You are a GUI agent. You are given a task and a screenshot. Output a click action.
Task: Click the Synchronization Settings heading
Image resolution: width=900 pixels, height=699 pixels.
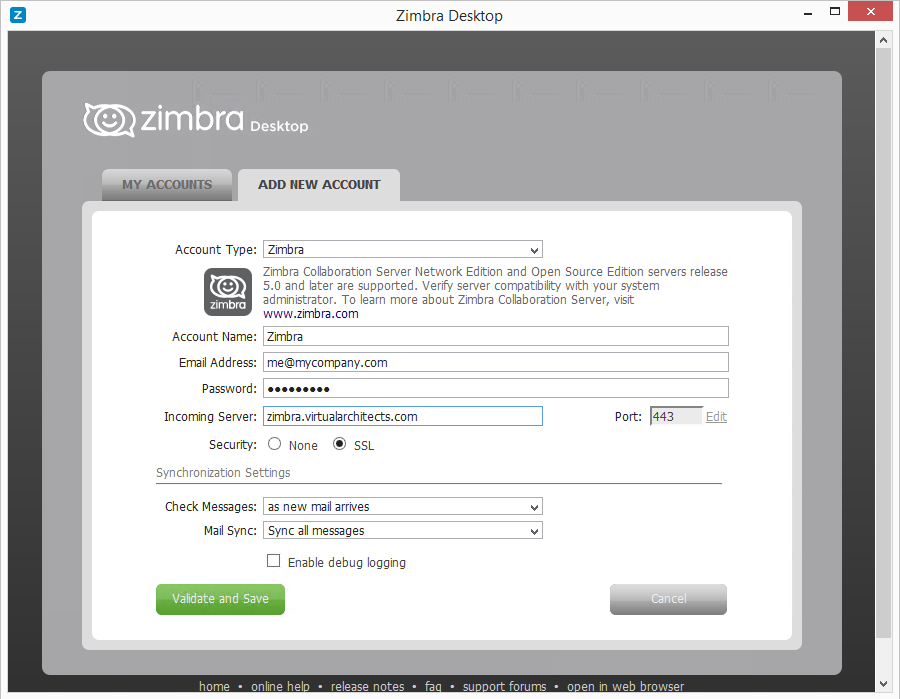click(223, 472)
